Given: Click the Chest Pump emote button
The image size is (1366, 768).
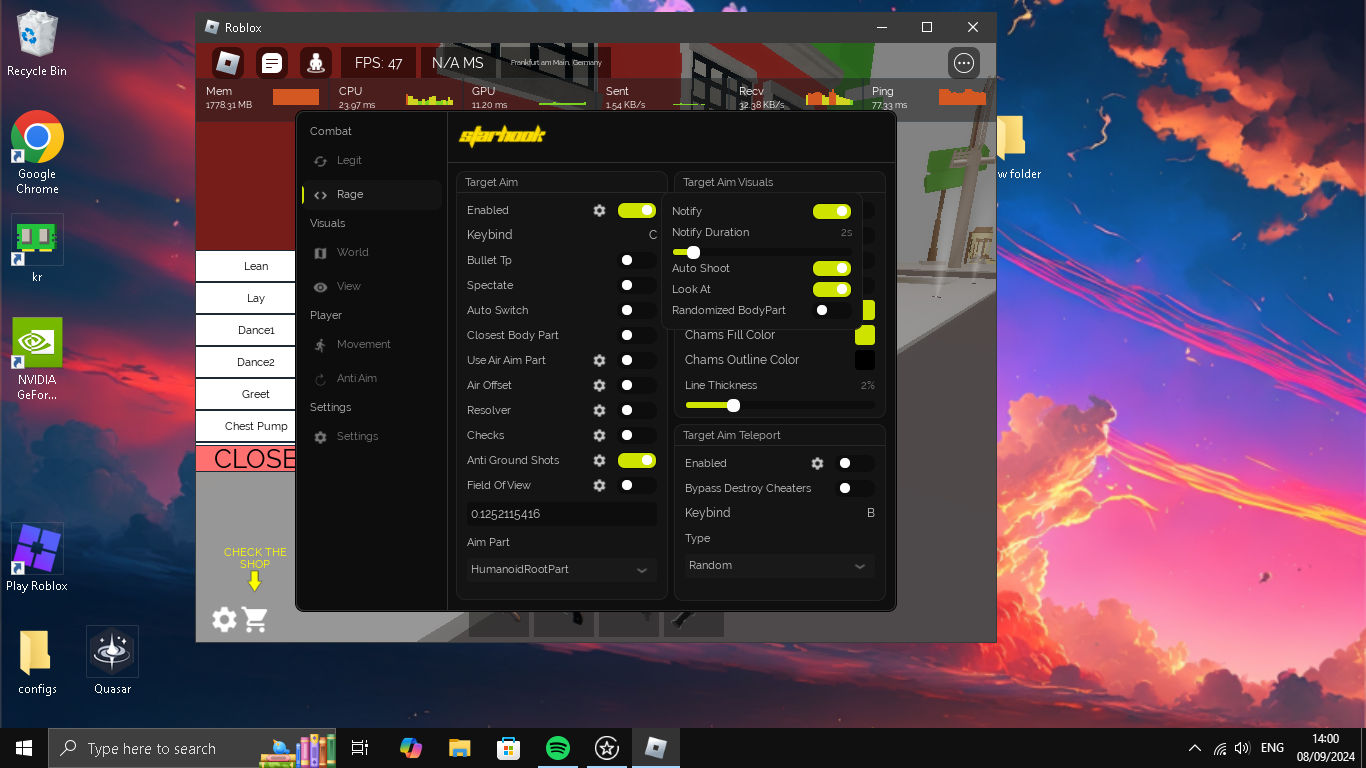Looking at the screenshot, I should [246, 426].
